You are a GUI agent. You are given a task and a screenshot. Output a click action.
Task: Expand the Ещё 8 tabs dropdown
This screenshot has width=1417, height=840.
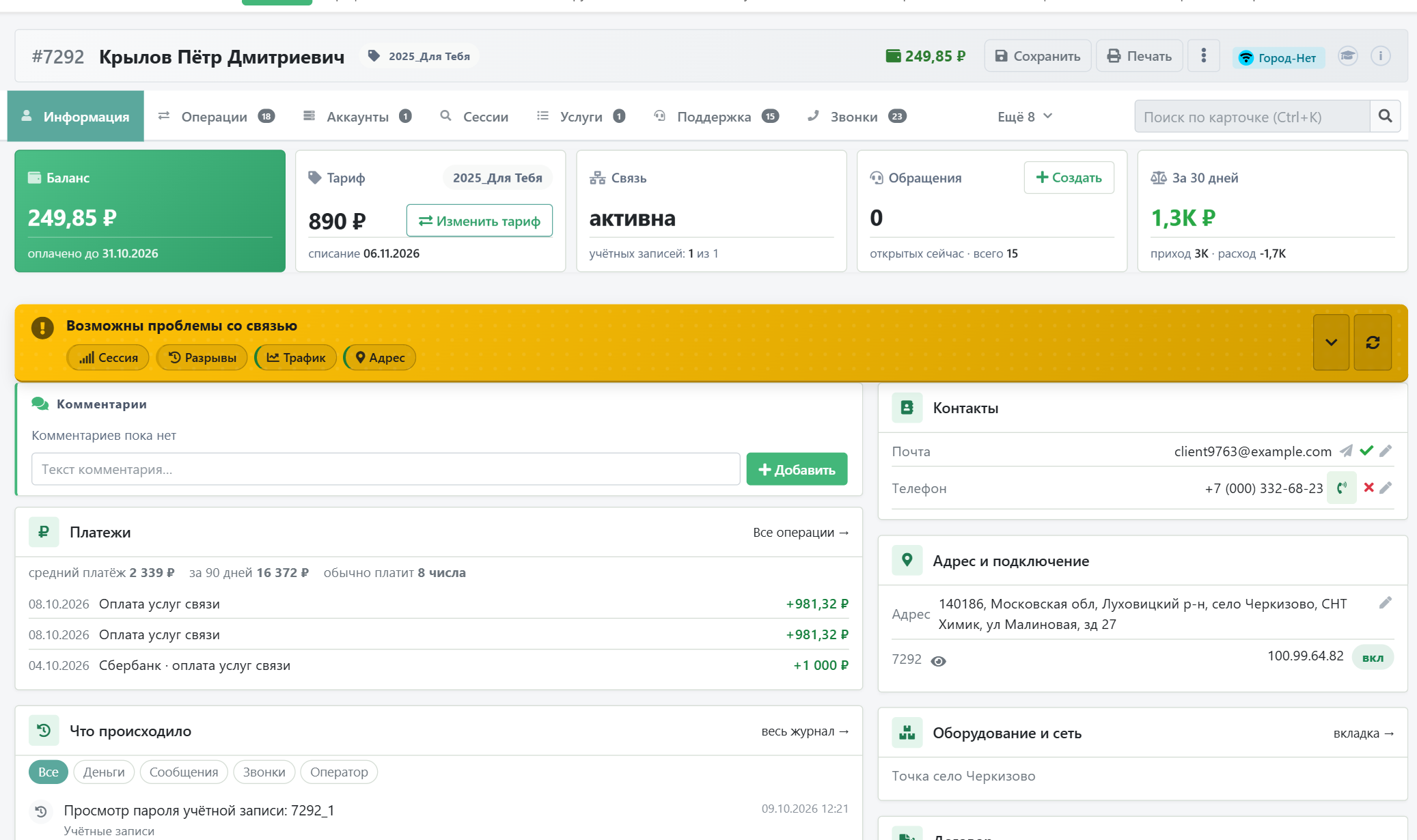coord(1025,116)
